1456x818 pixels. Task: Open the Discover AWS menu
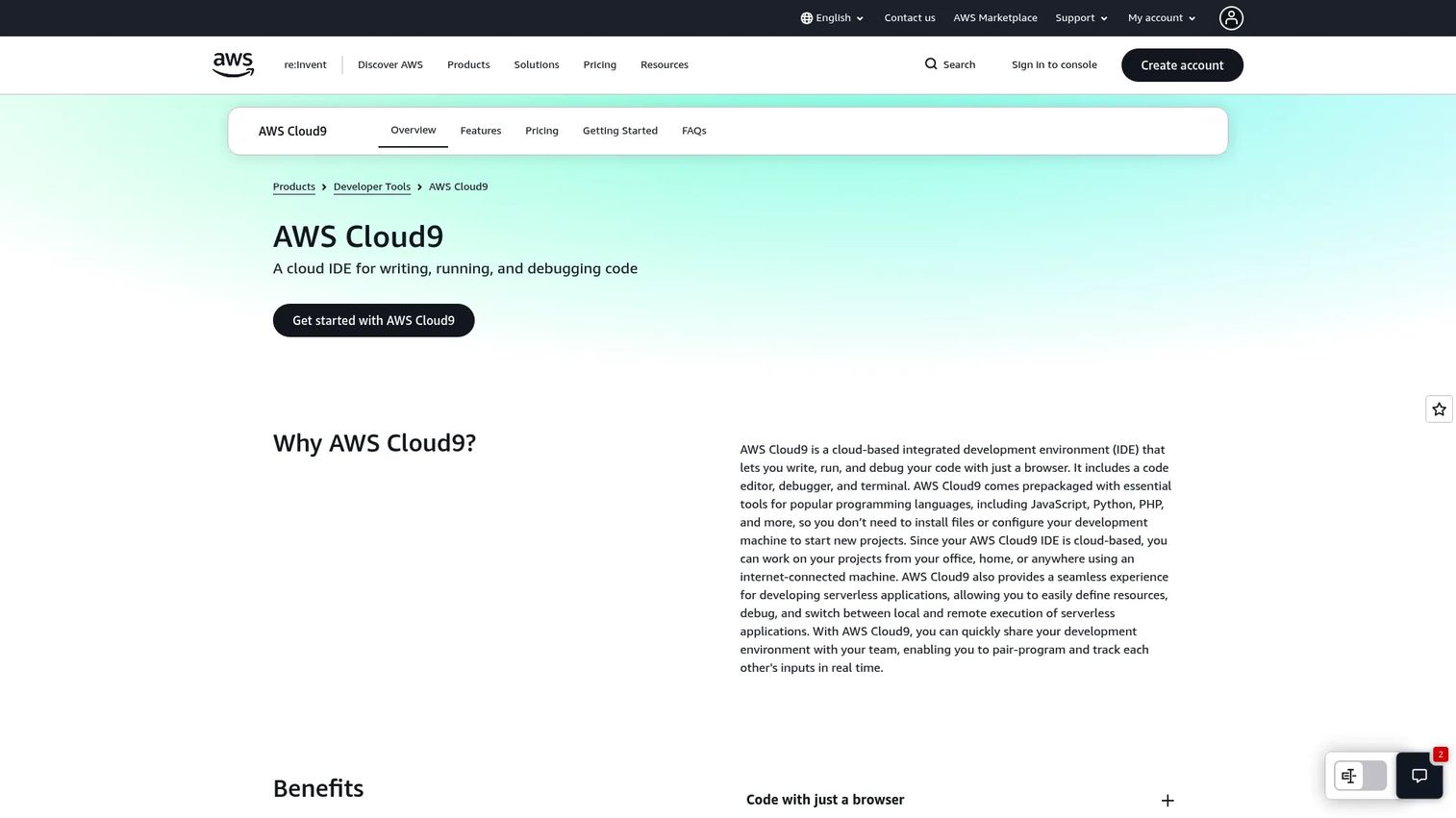point(390,64)
